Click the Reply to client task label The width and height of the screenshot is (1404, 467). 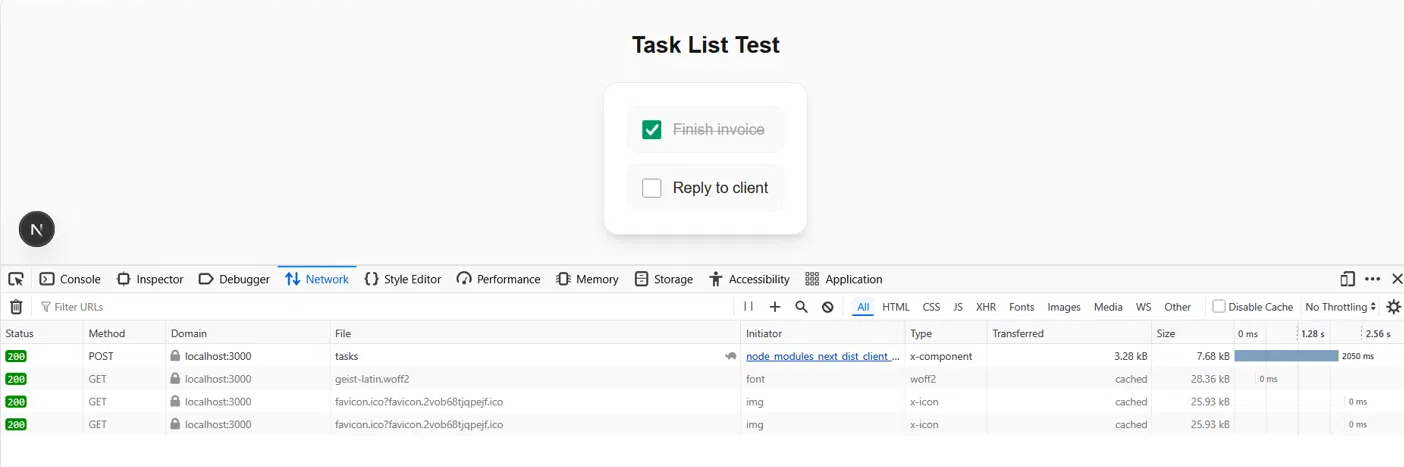[720, 188]
